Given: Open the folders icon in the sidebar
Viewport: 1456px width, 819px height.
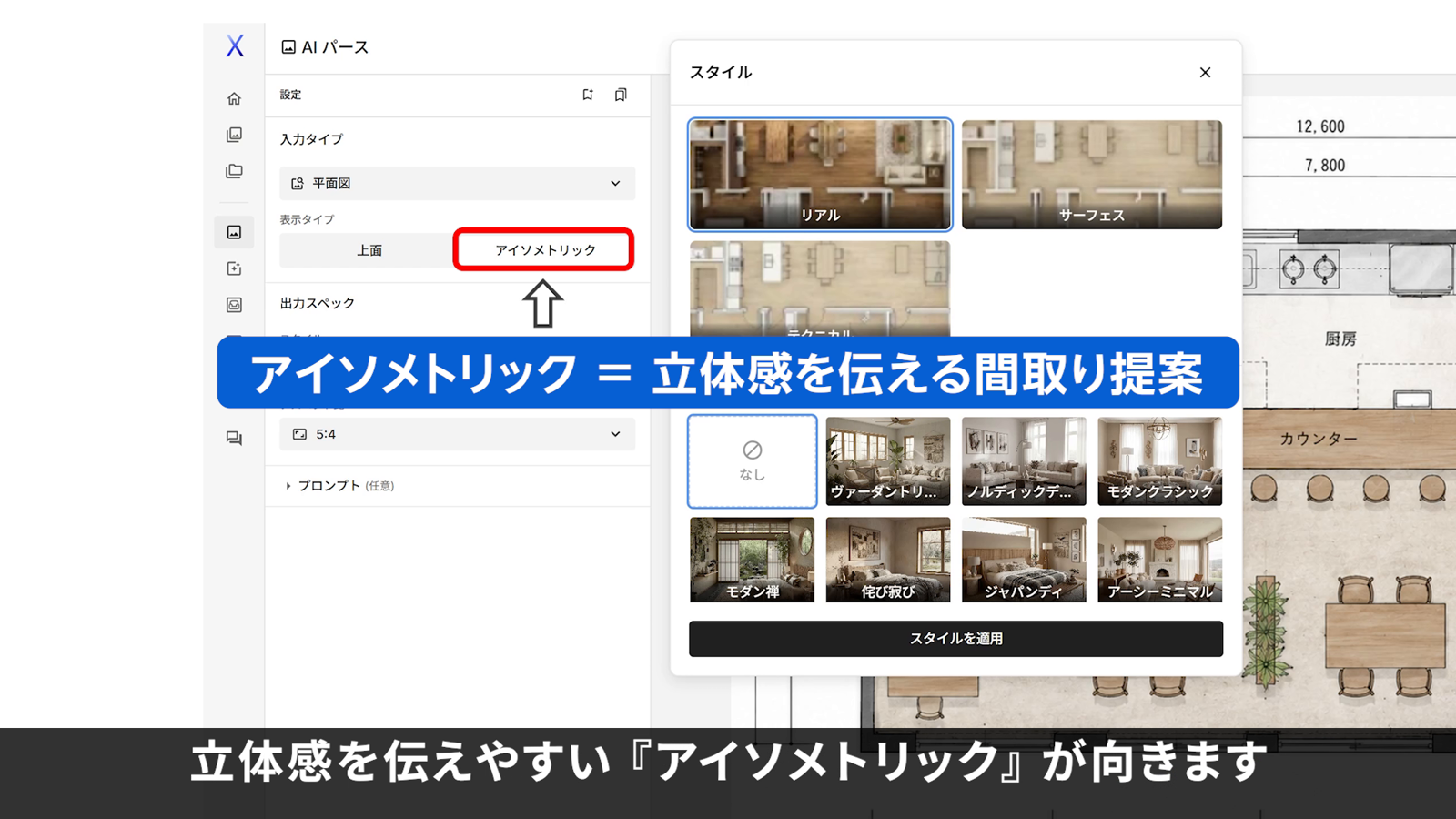Looking at the screenshot, I should pos(234,171).
